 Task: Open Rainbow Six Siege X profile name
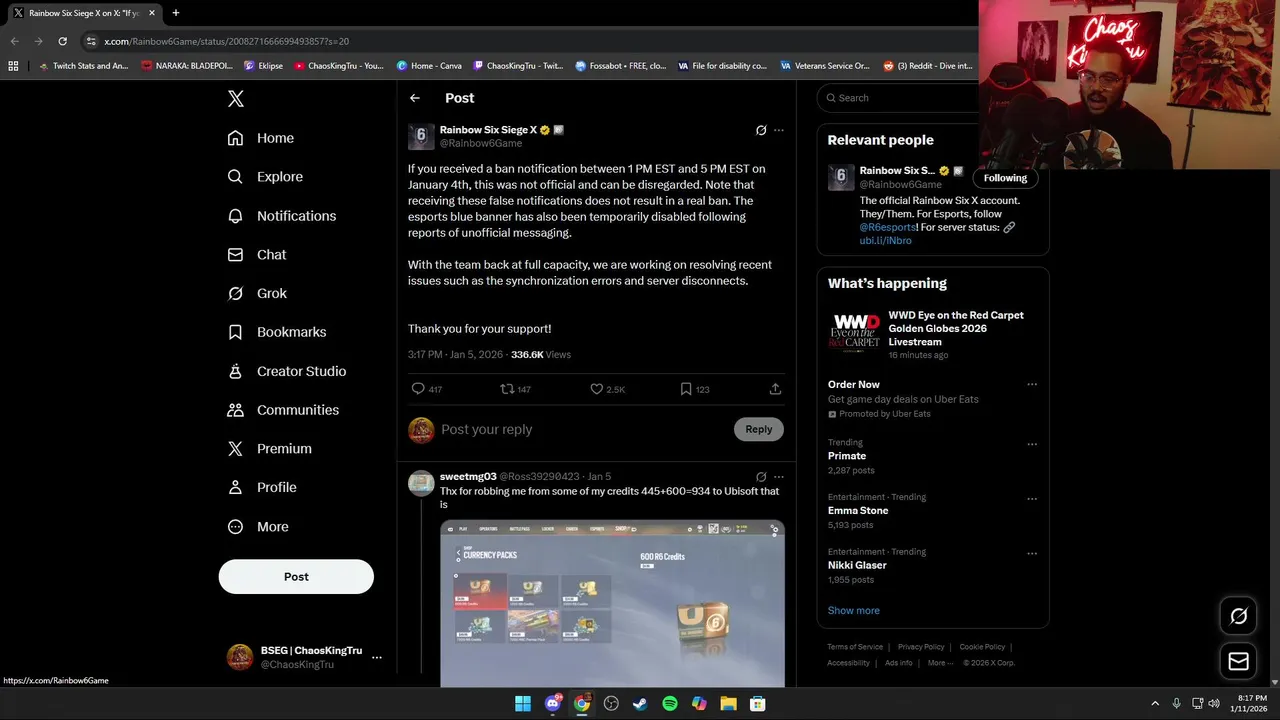488,130
